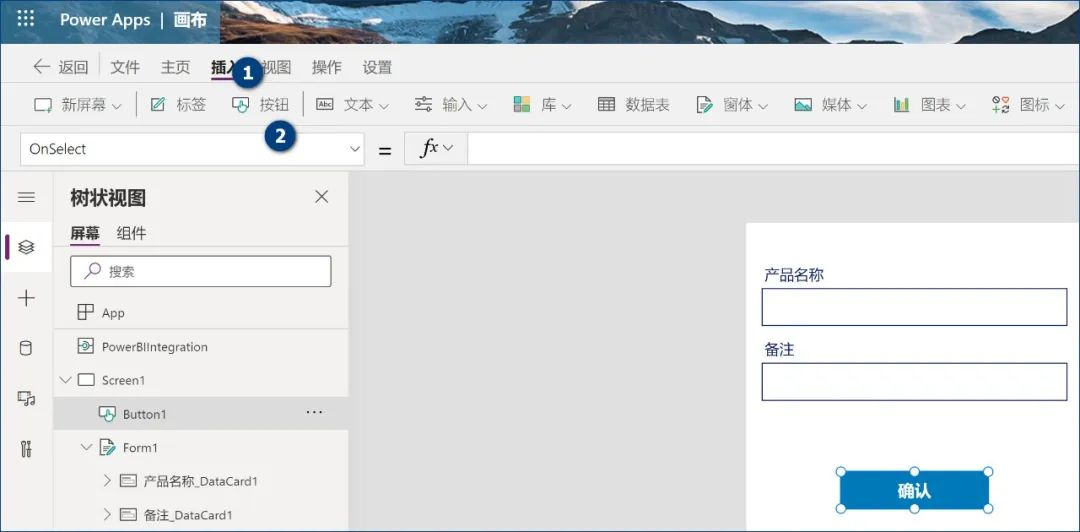Select the 屏幕 tab in tree view

tap(85, 233)
